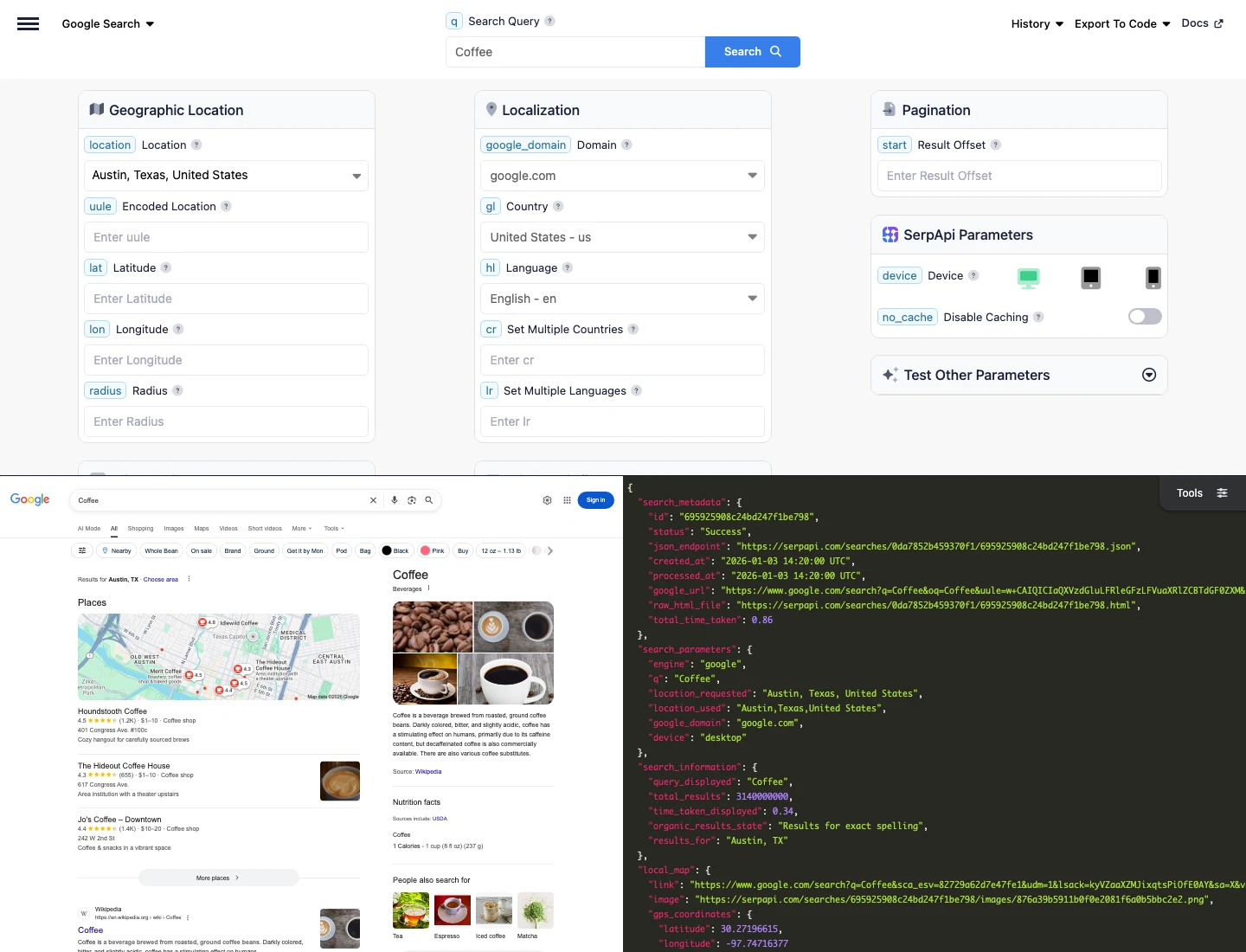Click the Tools button in JSON panel
Screen dimensions: 1246x952
1202,492
